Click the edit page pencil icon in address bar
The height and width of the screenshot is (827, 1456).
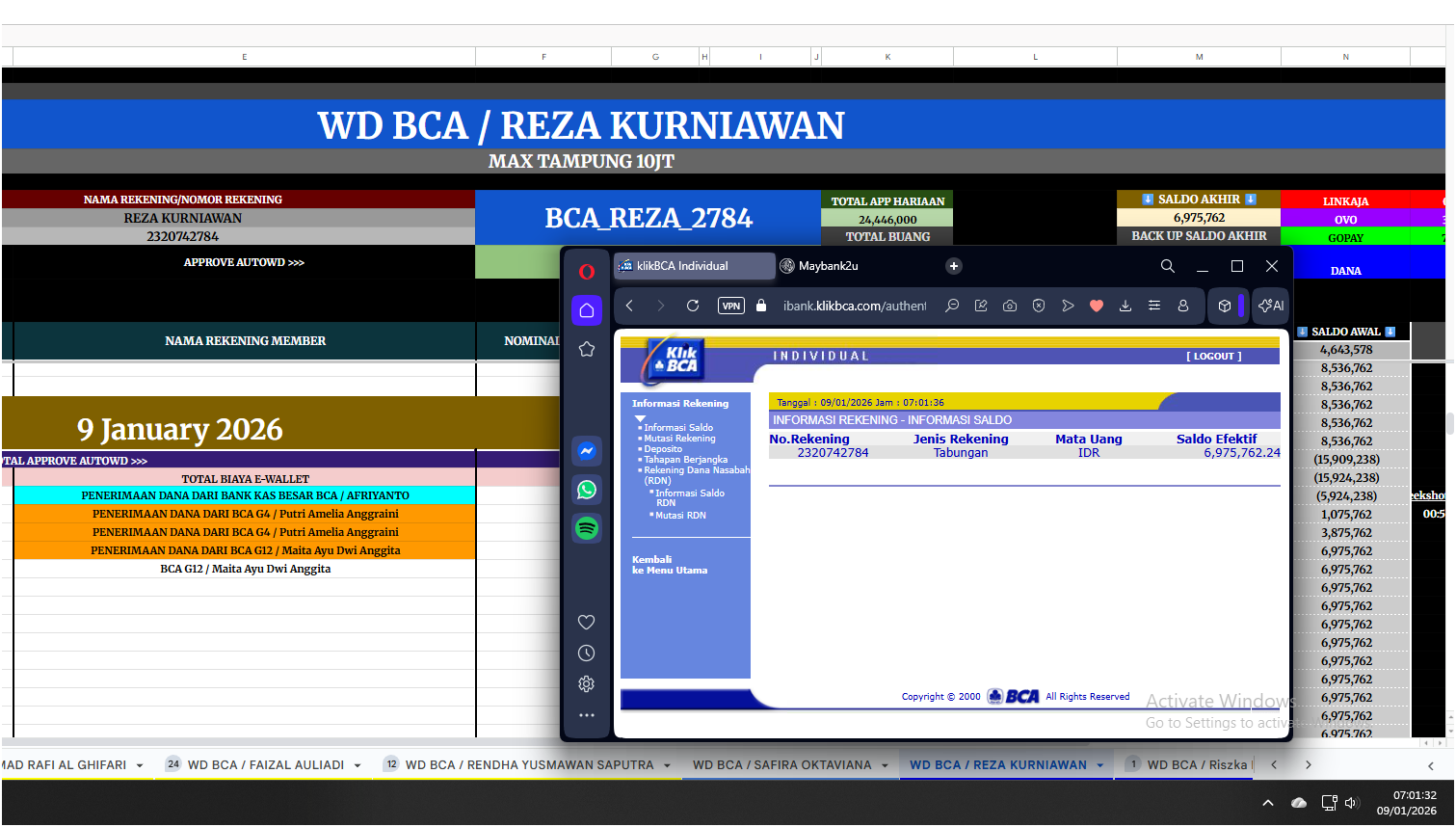point(981,306)
